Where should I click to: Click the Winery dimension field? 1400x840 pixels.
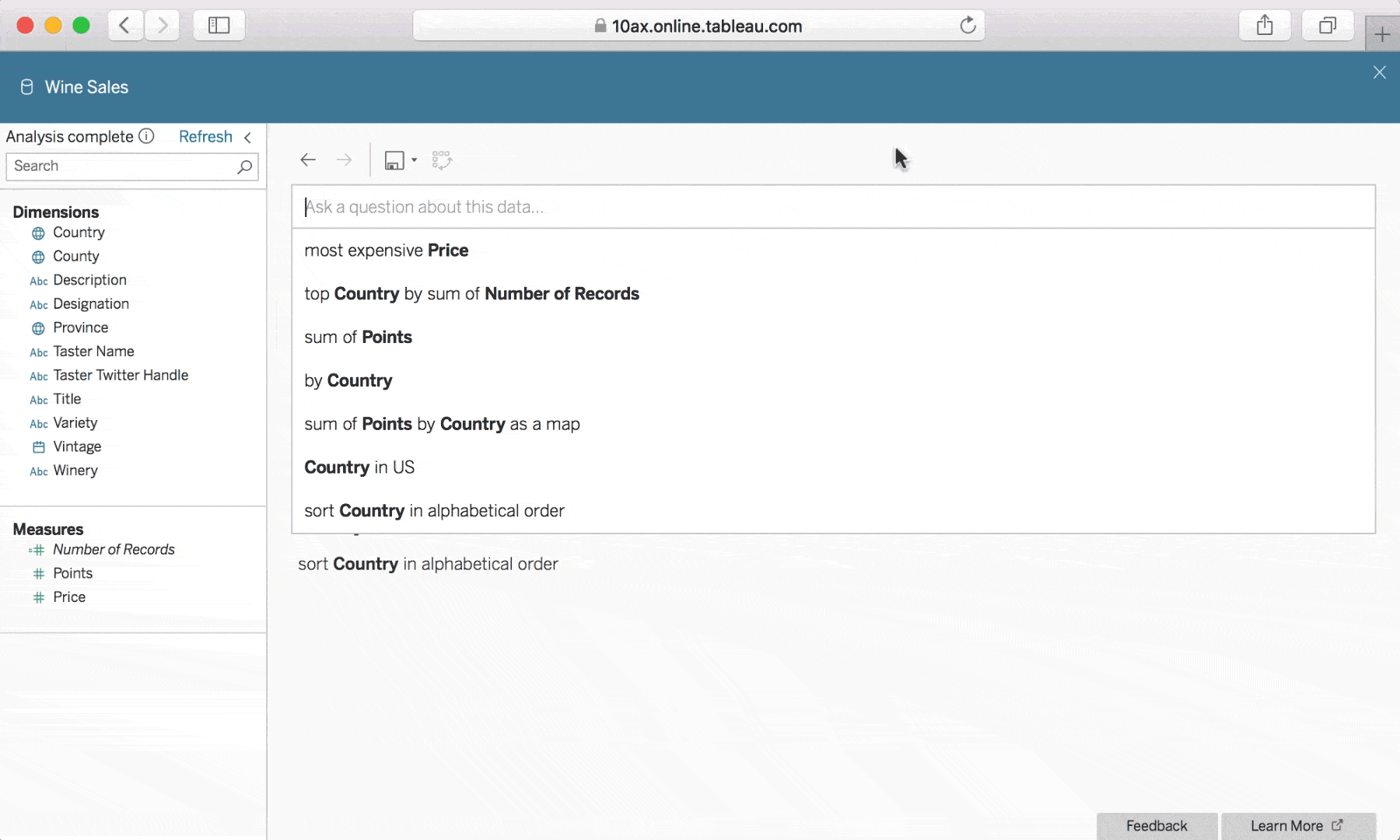click(75, 471)
